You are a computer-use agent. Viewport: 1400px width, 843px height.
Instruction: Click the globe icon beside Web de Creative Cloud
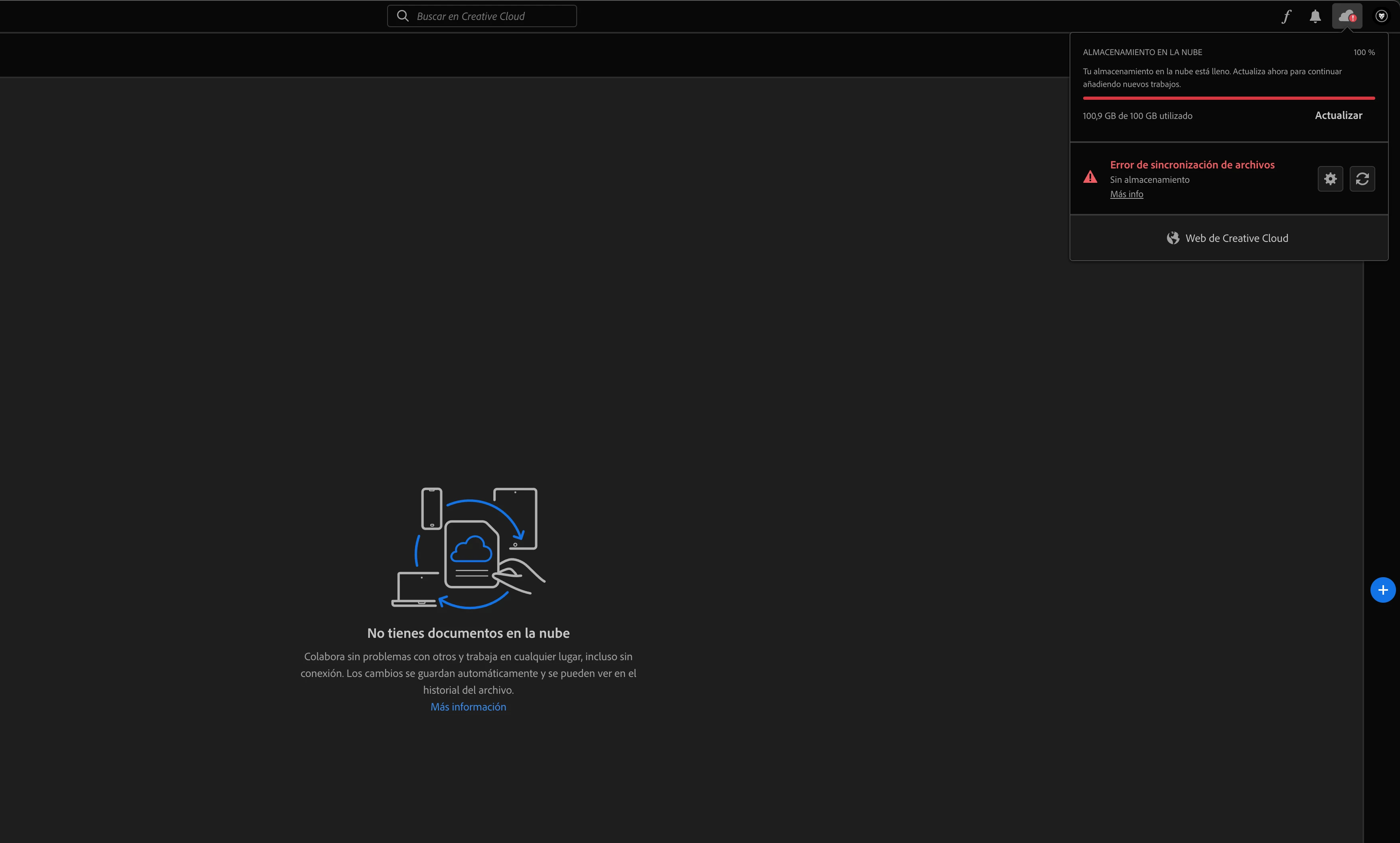tap(1172, 238)
